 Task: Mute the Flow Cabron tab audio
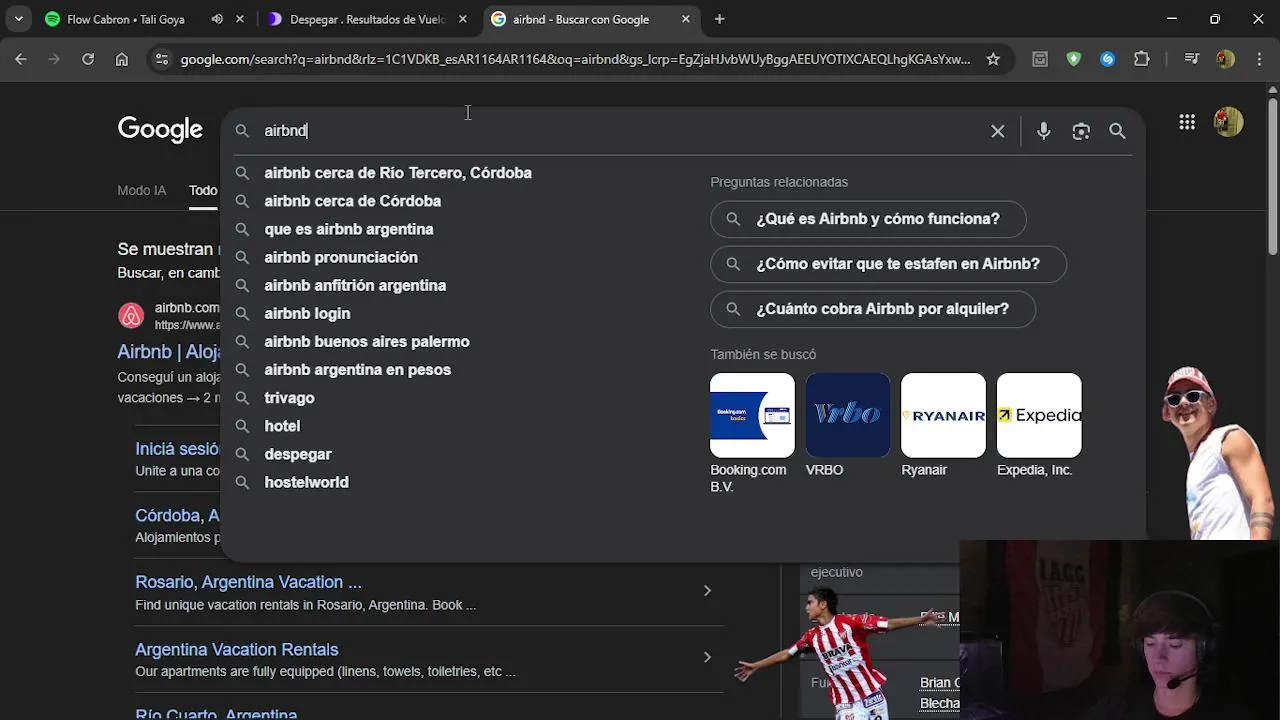tap(217, 19)
